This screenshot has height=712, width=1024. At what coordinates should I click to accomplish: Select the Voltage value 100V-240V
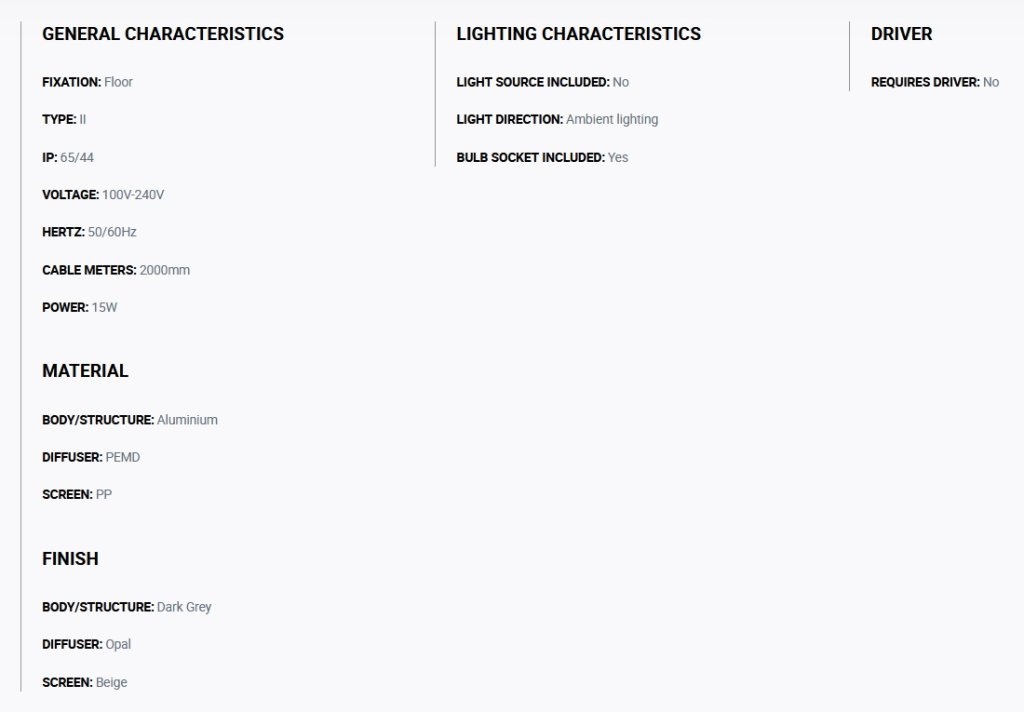tap(133, 195)
